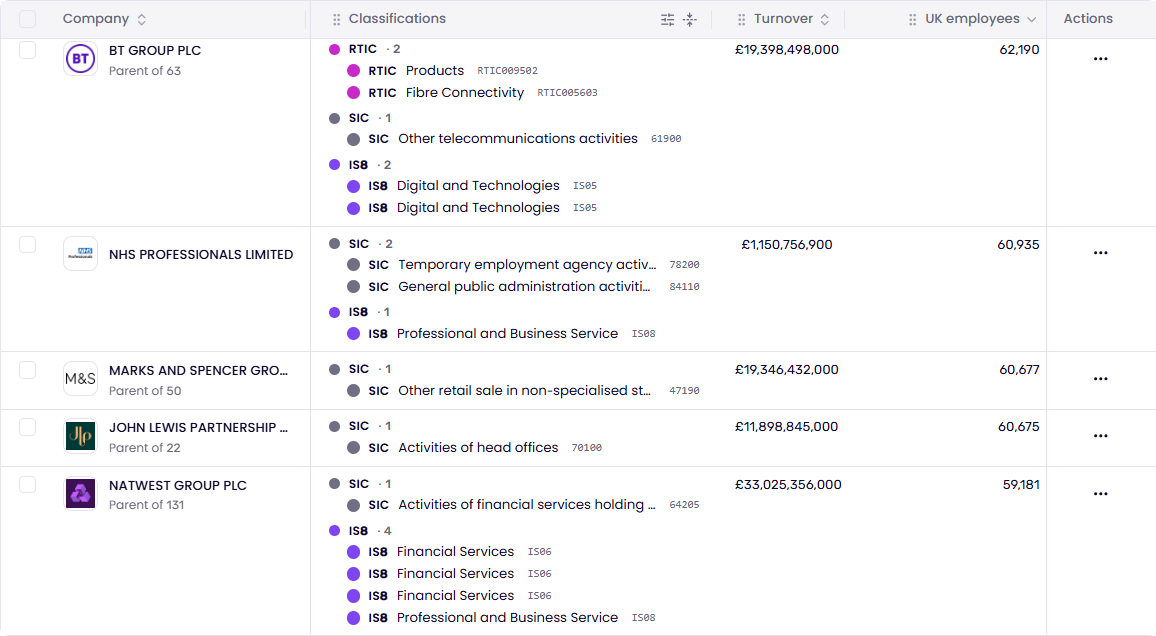Open actions menu for John Lewis Partnership
Image resolution: width=1156 pixels, height=636 pixels.
[x=1101, y=436]
